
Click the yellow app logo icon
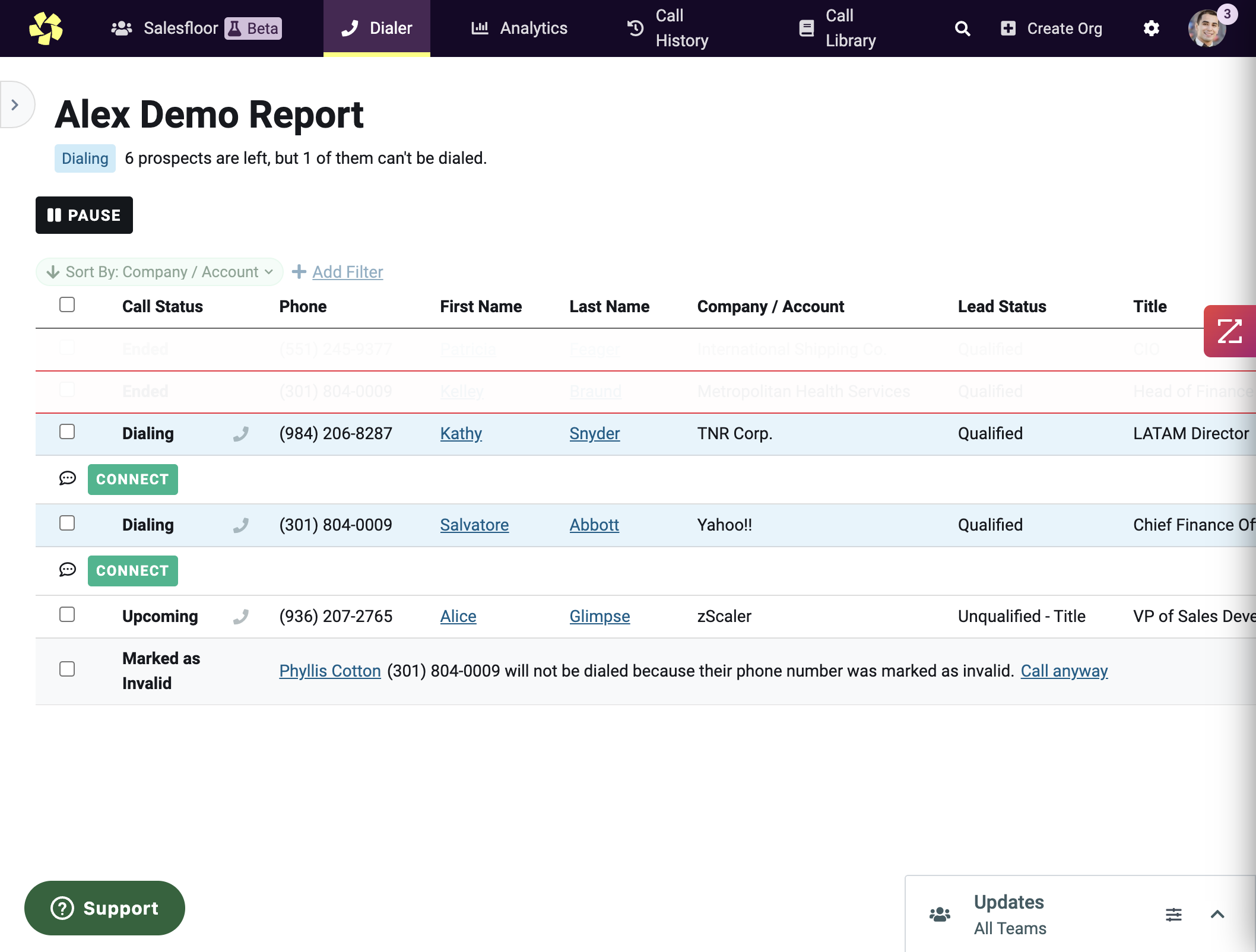point(46,28)
